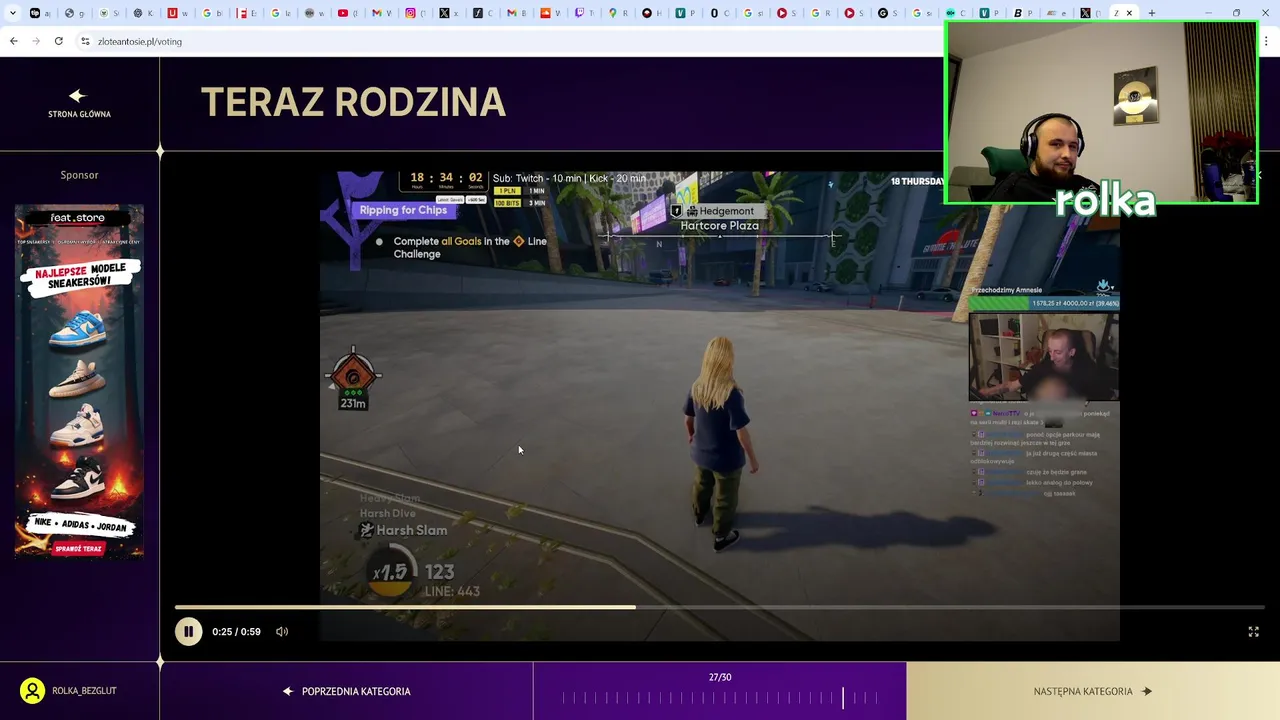Image resolution: width=1280 pixels, height=720 pixels.
Task: Switch to the Twitch tab
Action: pos(584,13)
